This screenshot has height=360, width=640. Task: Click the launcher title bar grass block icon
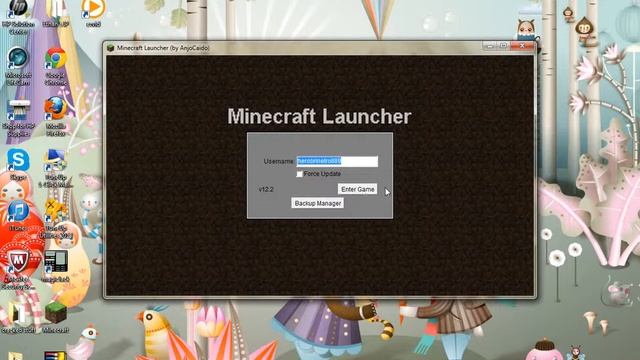pyautogui.click(x=110, y=48)
